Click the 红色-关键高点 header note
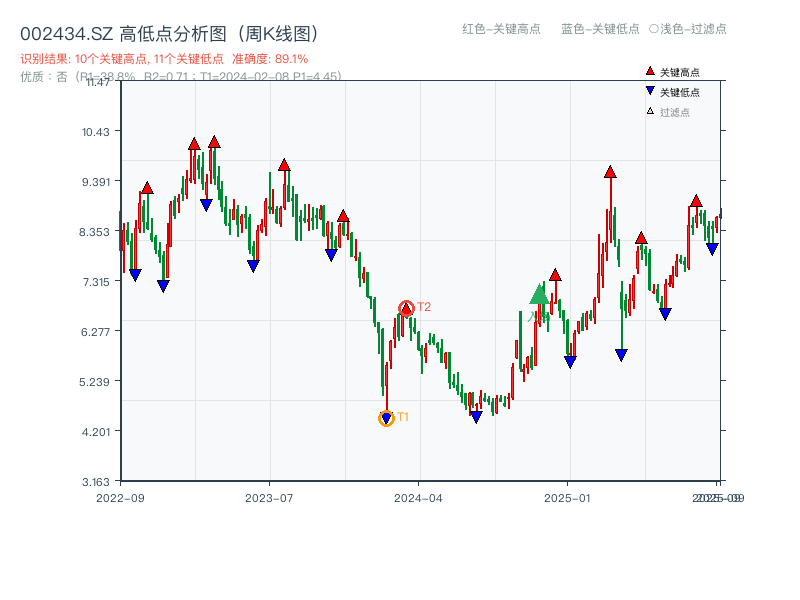Image resolution: width=800 pixels, height=600 pixels. click(x=501, y=29)
